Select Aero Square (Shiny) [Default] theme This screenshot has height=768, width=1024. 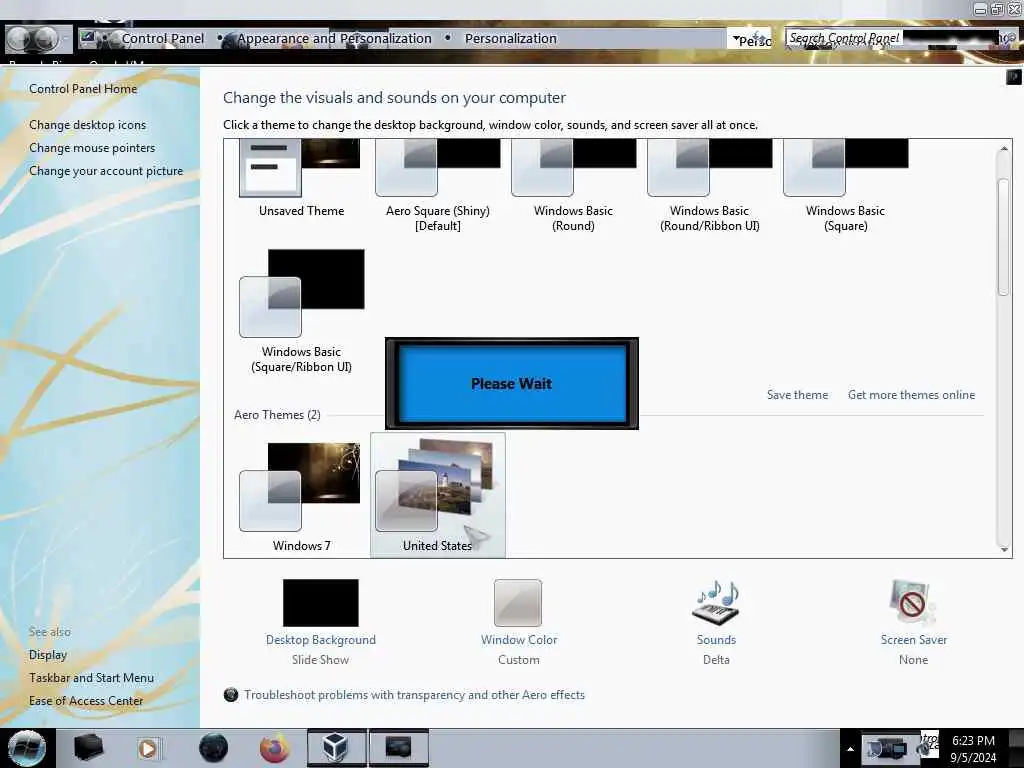click(438, 185)
